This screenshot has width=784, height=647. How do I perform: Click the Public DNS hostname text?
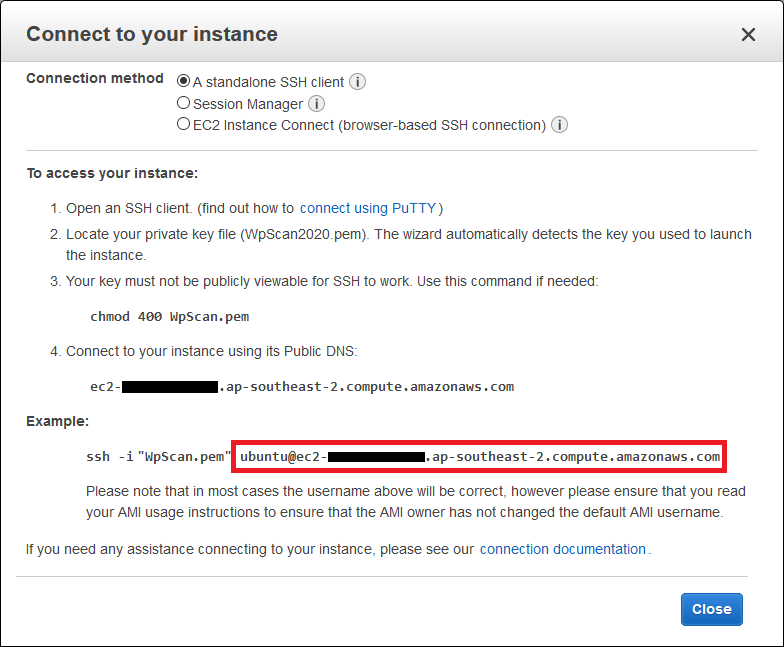click(x=302, y=387)
